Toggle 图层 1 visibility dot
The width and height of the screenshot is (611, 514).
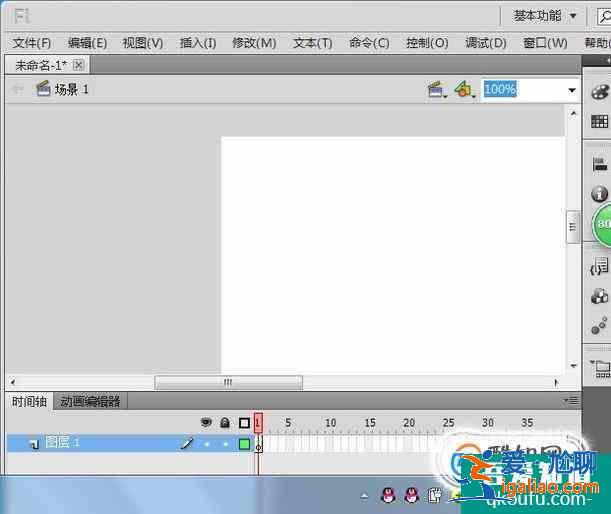click(207, 444)
